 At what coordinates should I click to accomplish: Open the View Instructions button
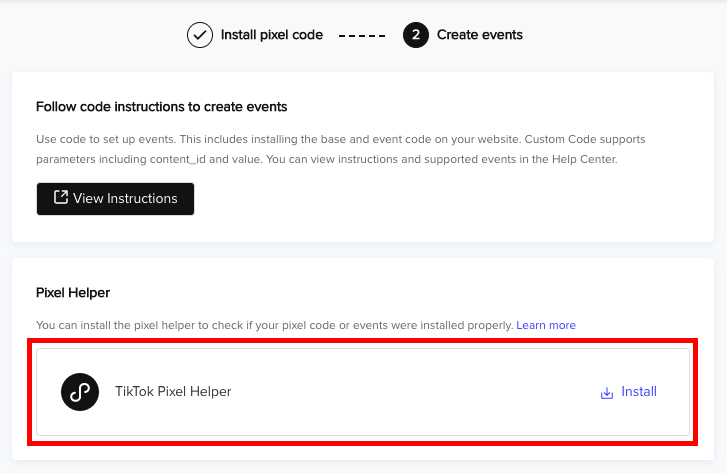click(x=115, y=198)
